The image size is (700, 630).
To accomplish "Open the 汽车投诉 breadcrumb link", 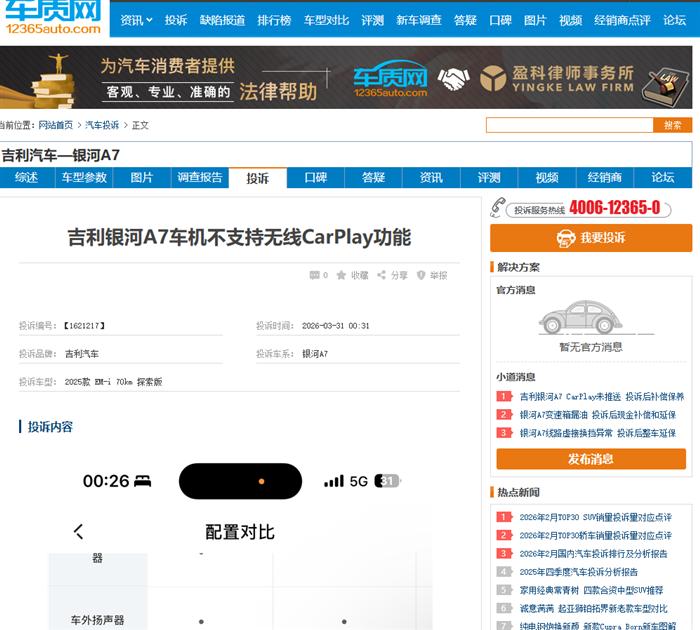I will tap(102, 125).
